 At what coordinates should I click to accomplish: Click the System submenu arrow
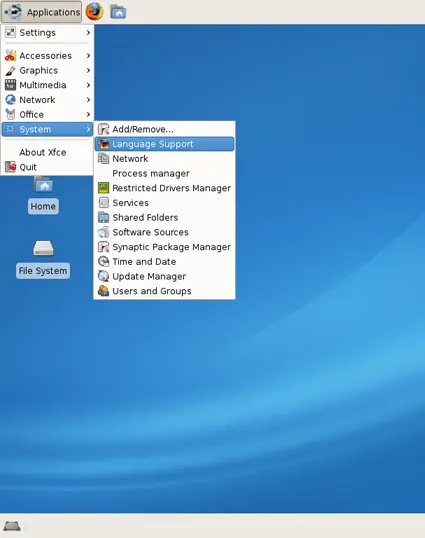coord(88,129)
